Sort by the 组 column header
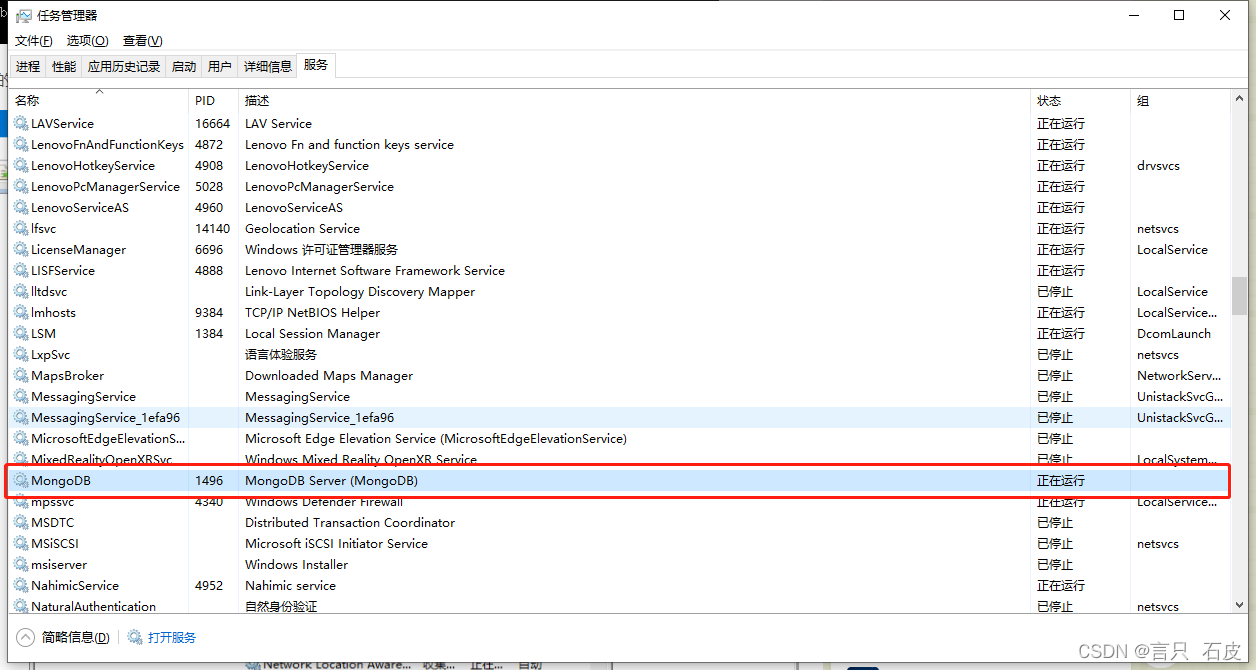 1180,100
